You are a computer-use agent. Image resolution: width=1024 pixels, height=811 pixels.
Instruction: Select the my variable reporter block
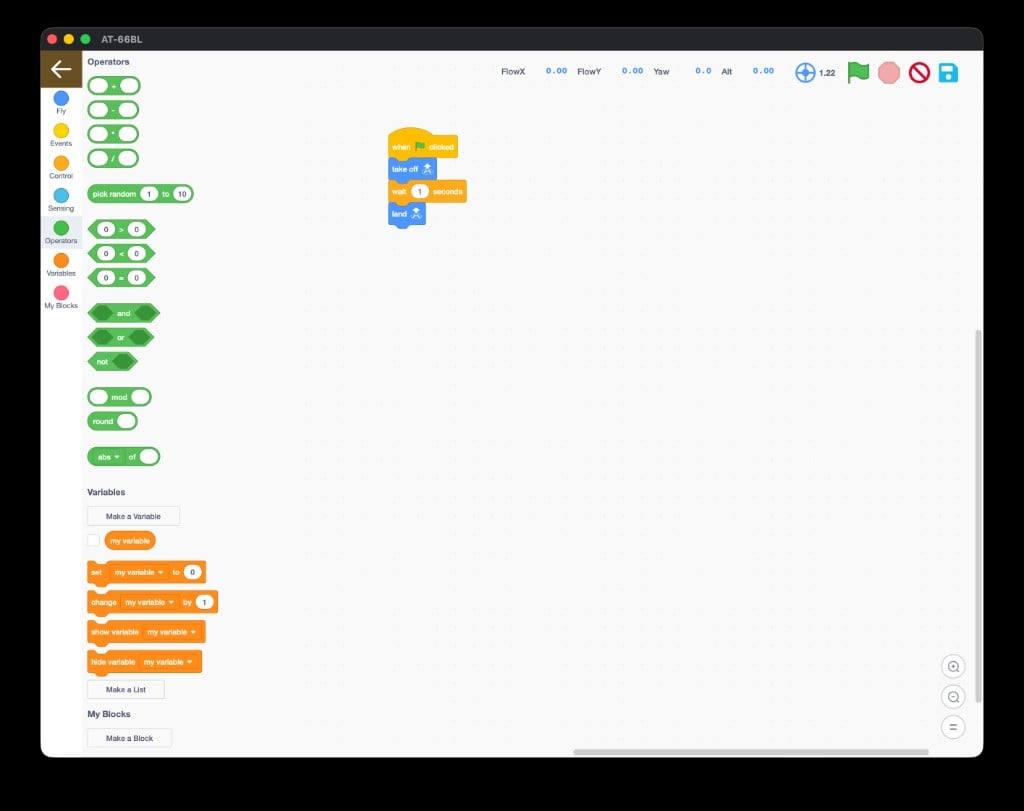(x=130, y=541)
